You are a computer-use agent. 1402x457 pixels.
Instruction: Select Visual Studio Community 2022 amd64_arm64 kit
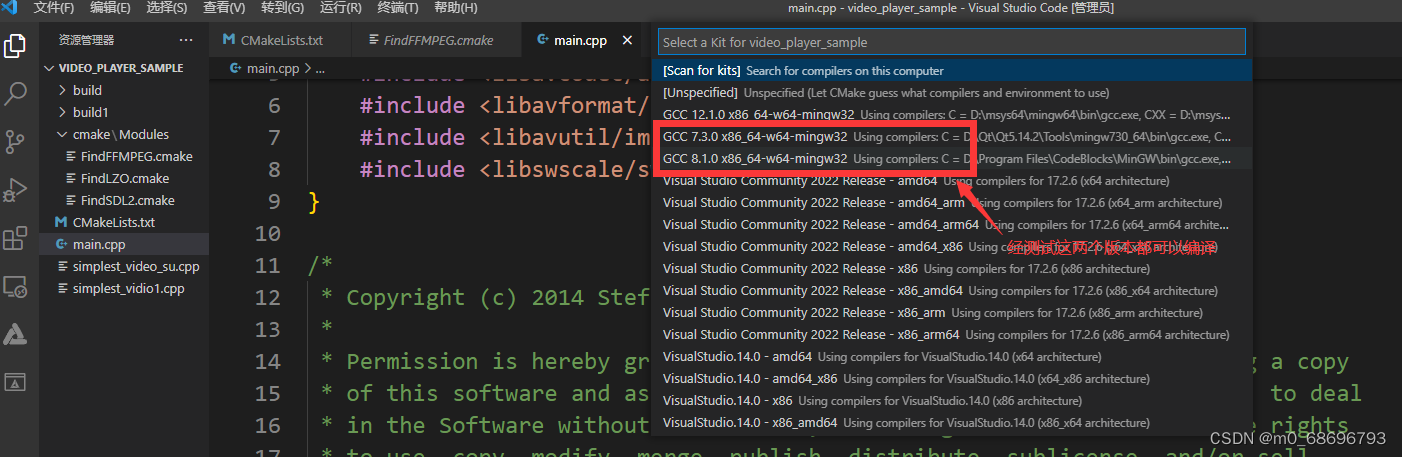pos(952,225)
